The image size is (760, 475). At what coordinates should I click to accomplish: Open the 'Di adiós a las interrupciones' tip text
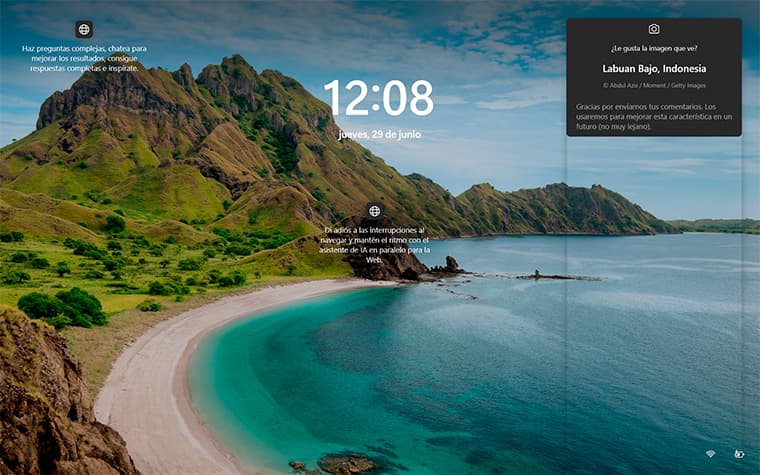tap(374, 245)
